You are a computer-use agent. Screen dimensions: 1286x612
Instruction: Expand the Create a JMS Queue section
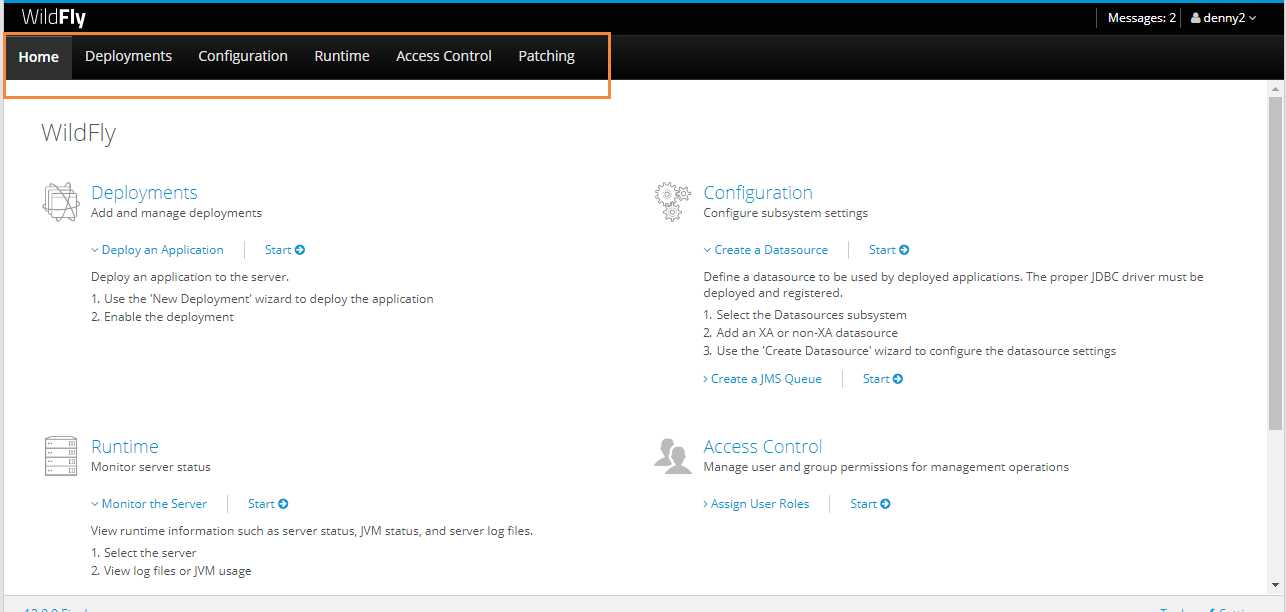coord(762,379)
